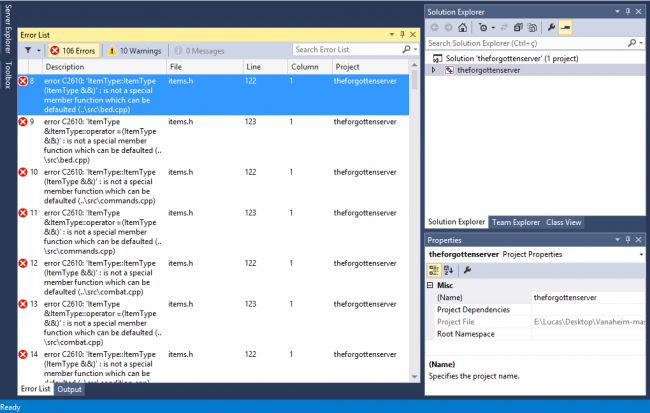Toggle Alphabetical sort in Properties panel

[449, 270]
